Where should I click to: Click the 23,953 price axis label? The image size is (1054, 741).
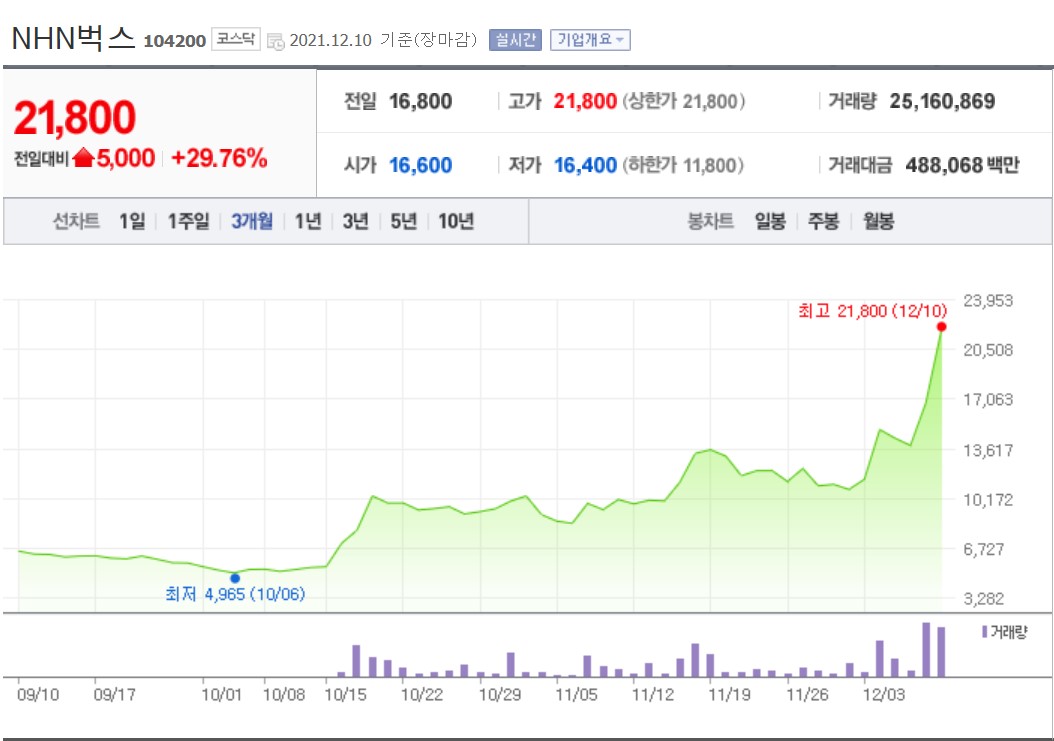(x=988, y=301)
